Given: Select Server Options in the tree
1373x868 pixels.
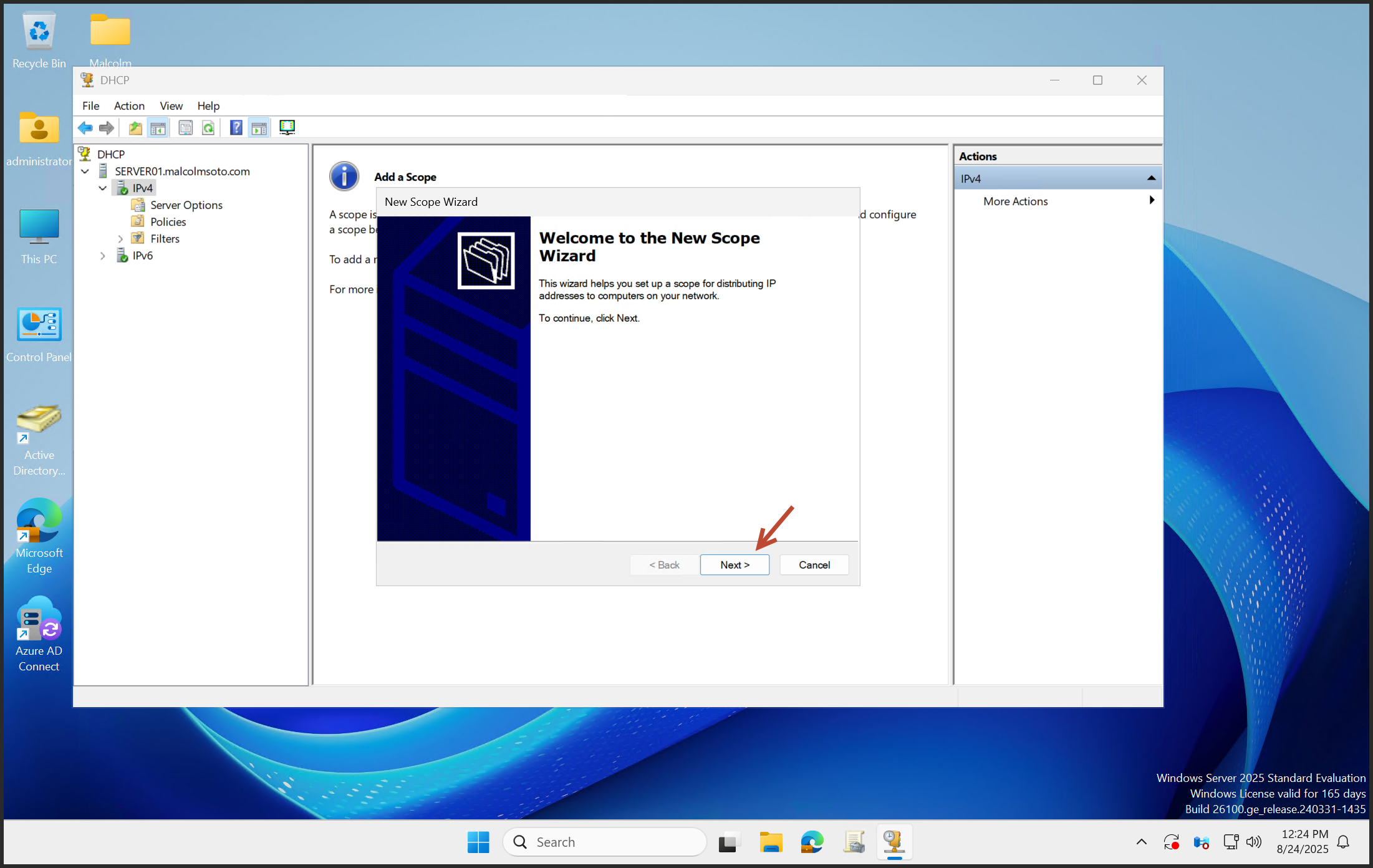Looking at the screenshot, I should tap(186, 205).
